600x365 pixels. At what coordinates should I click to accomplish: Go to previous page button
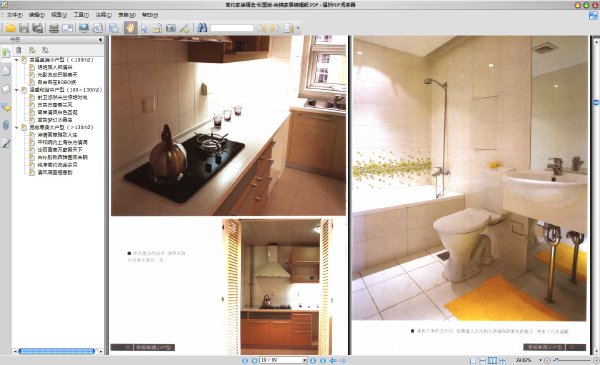pyautogui.click(x=254, y=361)
